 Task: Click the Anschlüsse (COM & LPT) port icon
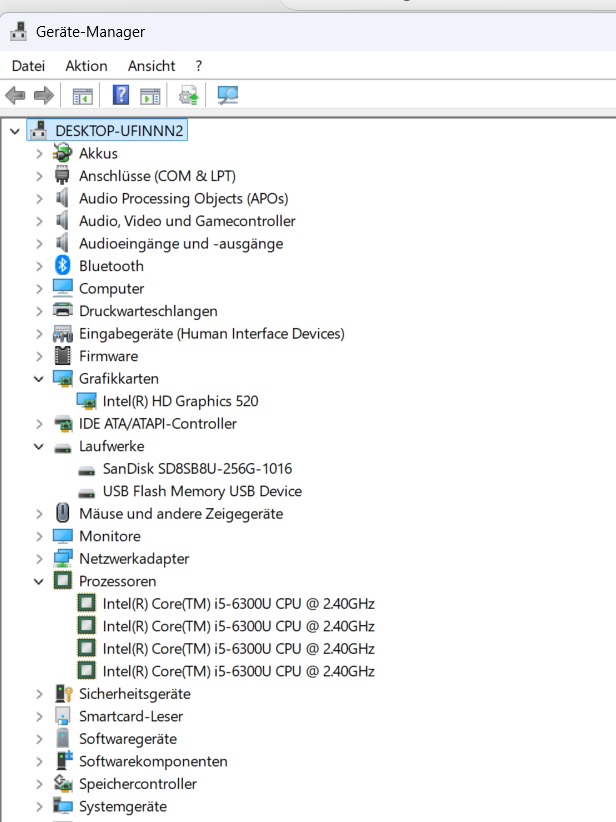62,176
